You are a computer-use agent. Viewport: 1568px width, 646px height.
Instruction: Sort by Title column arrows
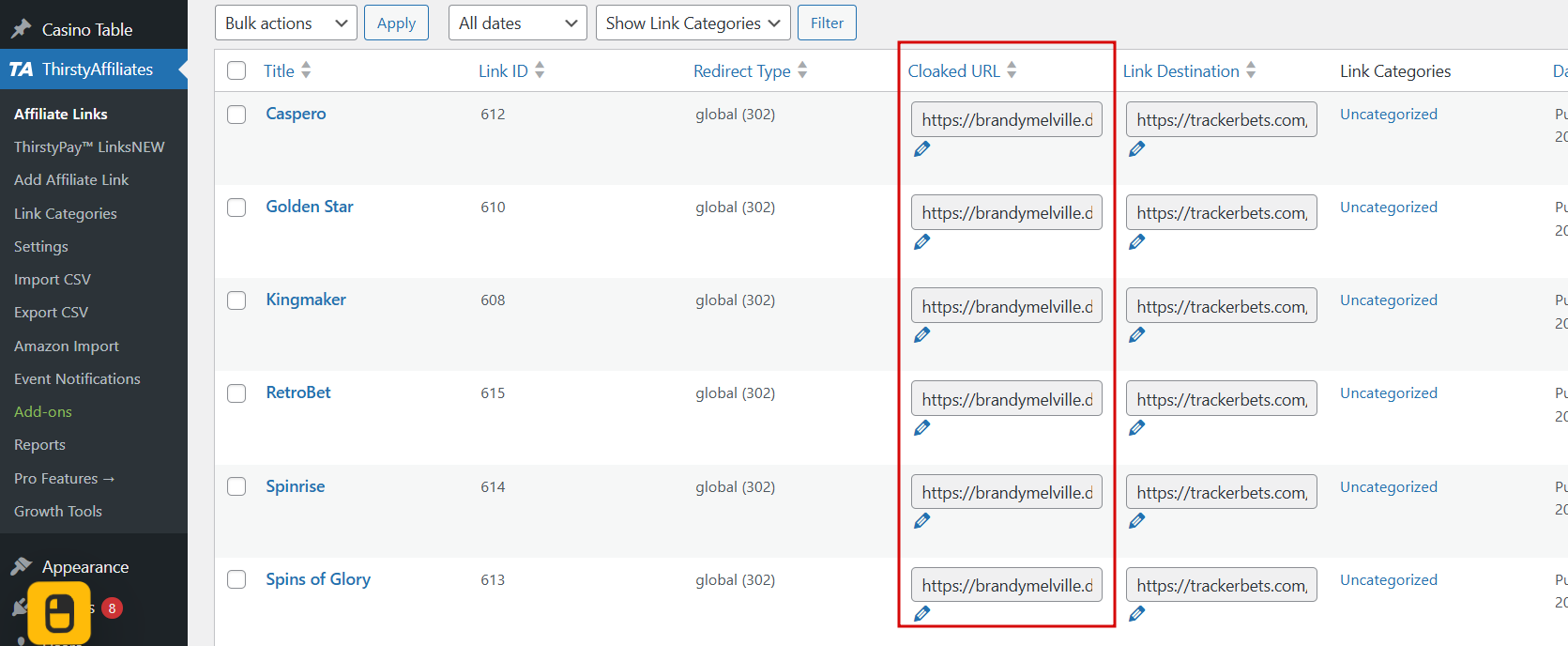click(x=306, y=70)
